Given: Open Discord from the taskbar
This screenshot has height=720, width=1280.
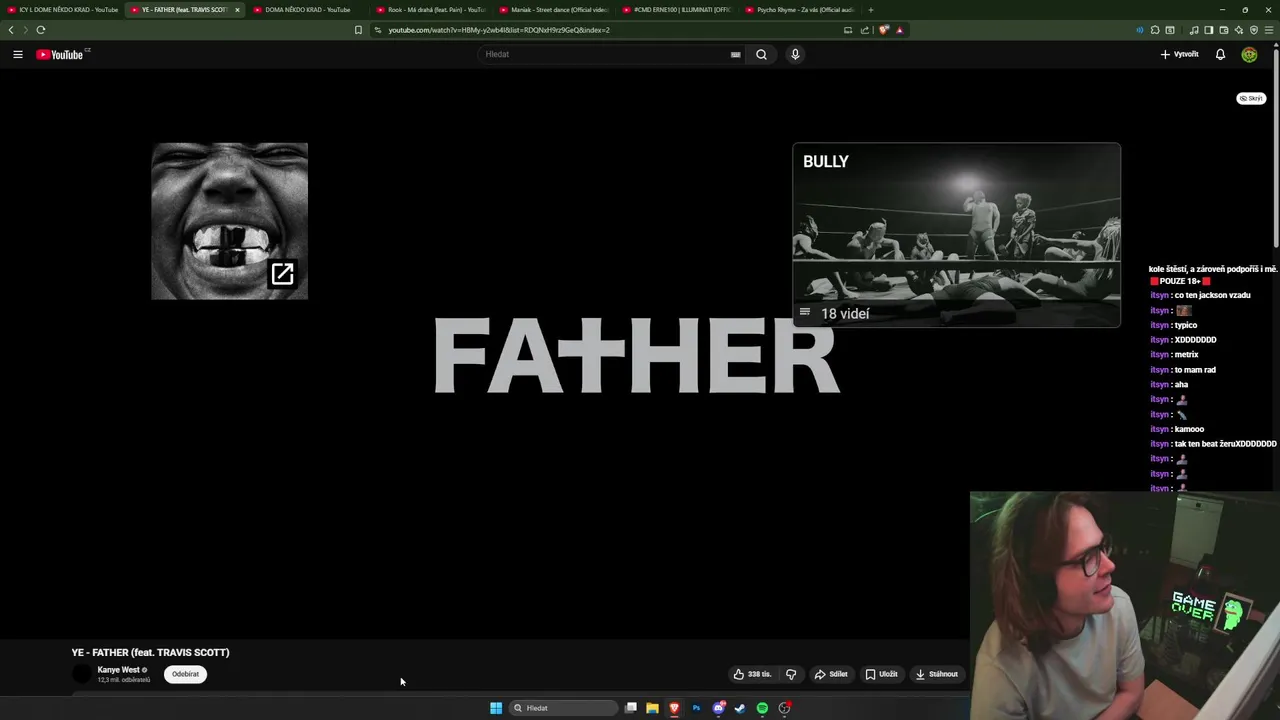Looking at the screenshot, I should pos(718,708).
